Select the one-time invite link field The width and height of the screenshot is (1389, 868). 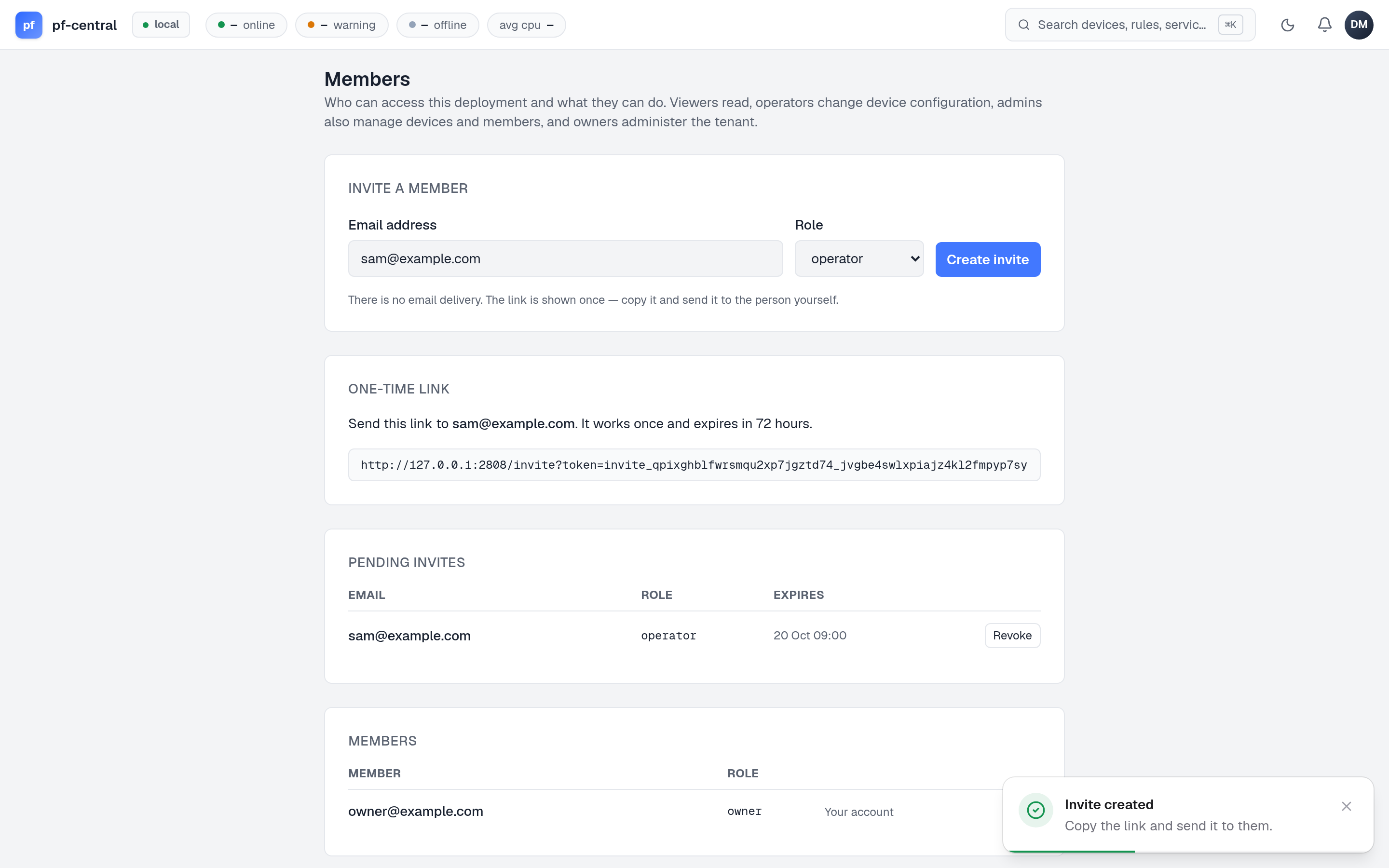[x=694, y=465]
